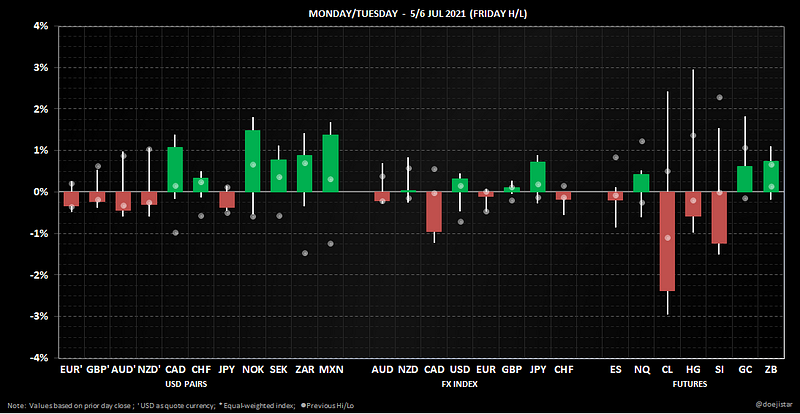Click the green USD bar in FX Index
Viewport: 800px width, 414px height.
coord(460,185)
